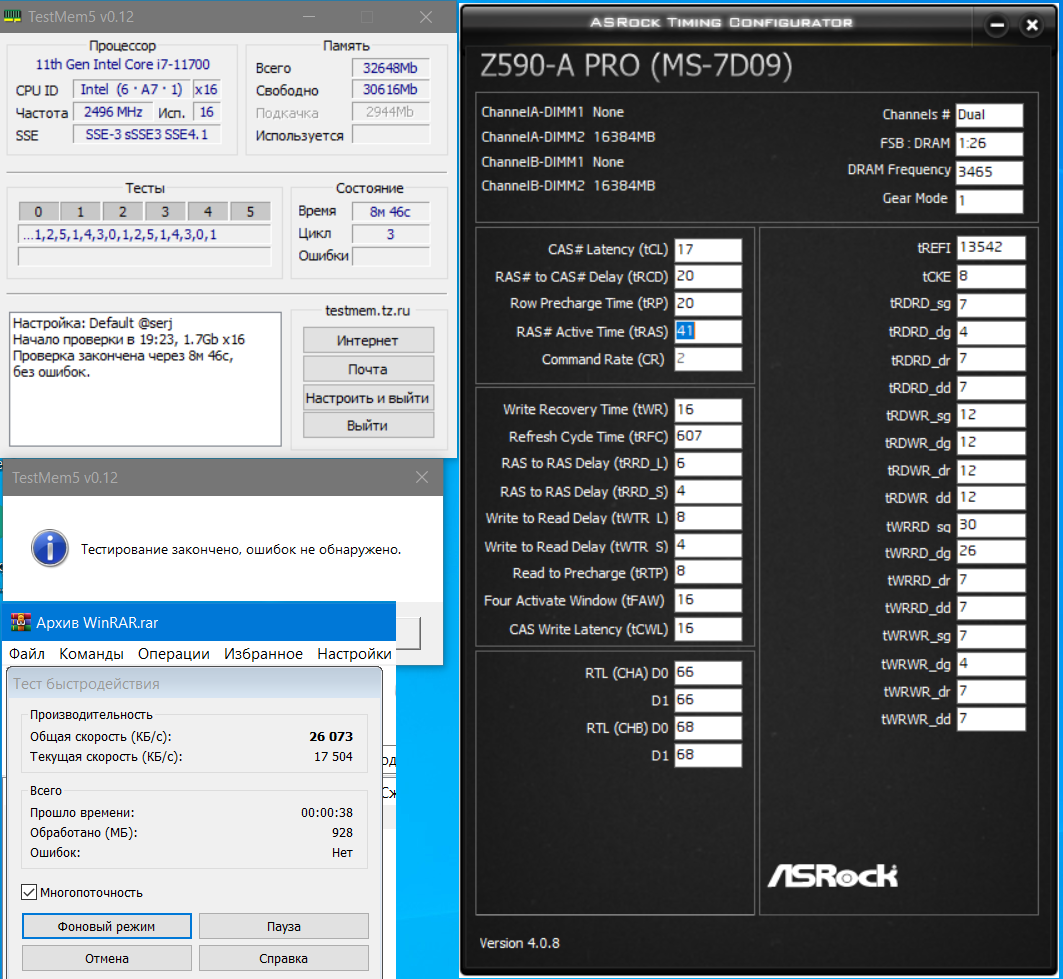Select test 1 box in Тесты
Screen dimensions: 1063x979
(80, 212)
